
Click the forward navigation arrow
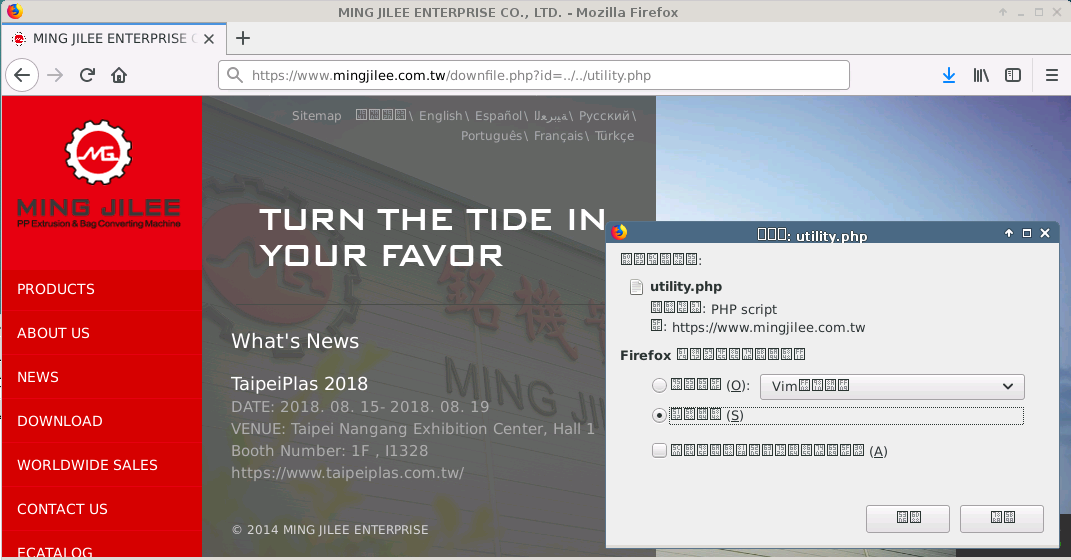pyautogui.click(x=55, y=75)
